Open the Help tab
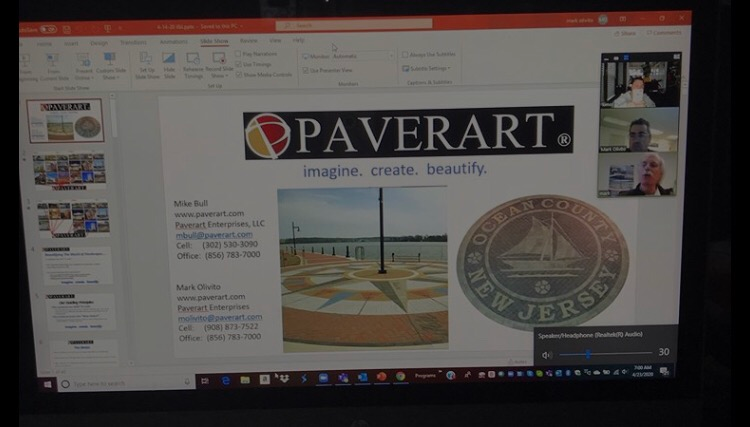Screen dimensions: 750x427 pyautogui.click(x=298, y=40)
